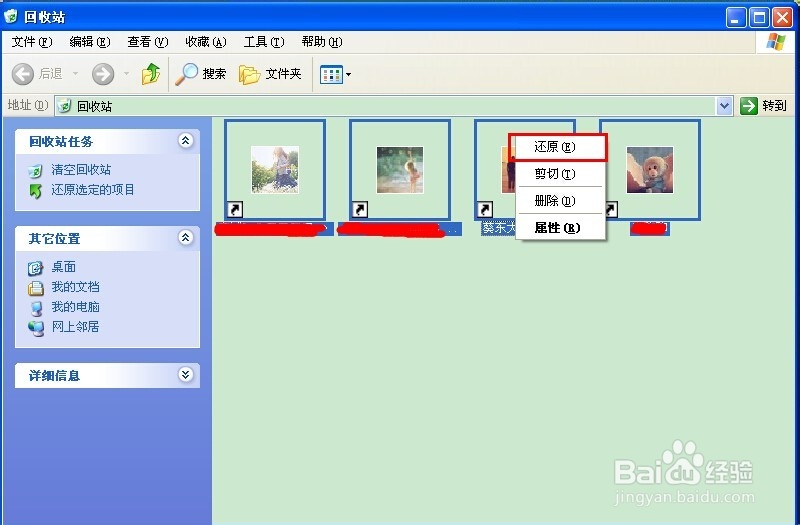Open the 帮助(H) menu
This screenshot has height=525, width=800.
(322, 42)
